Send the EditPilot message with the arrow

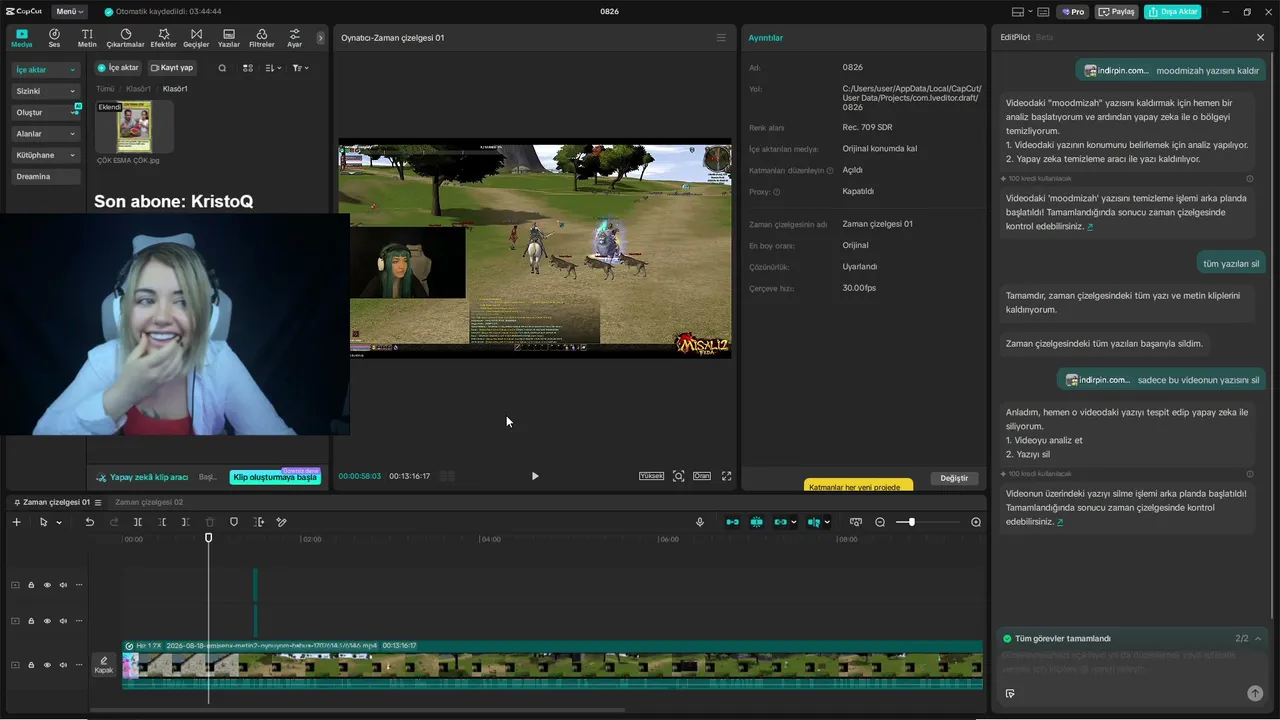pyautogui.click(x=1255, y=693)
